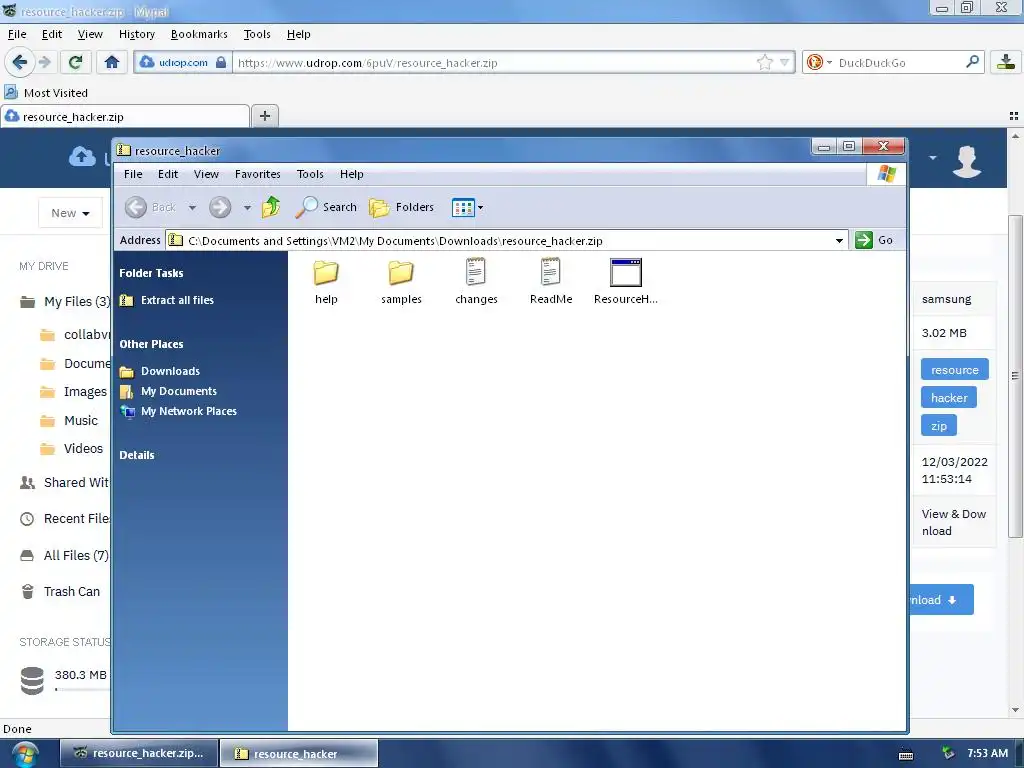Click the Forward arrow in Explorer toolbar
Viewport: 1024px width, 768px height.
point(220,207)
